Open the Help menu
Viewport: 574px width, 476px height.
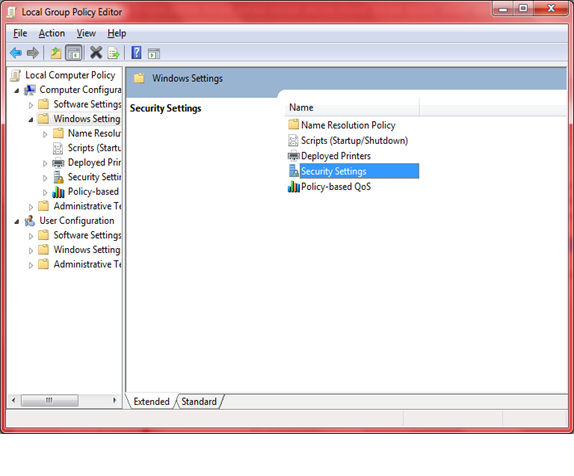click(116, 33)
